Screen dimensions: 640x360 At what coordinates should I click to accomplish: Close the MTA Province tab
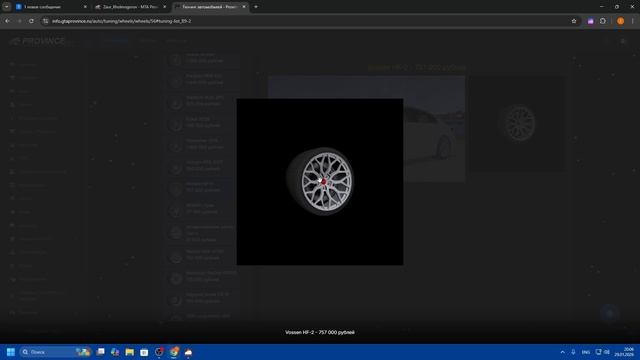pyautogui.click(x=164, y=7)
